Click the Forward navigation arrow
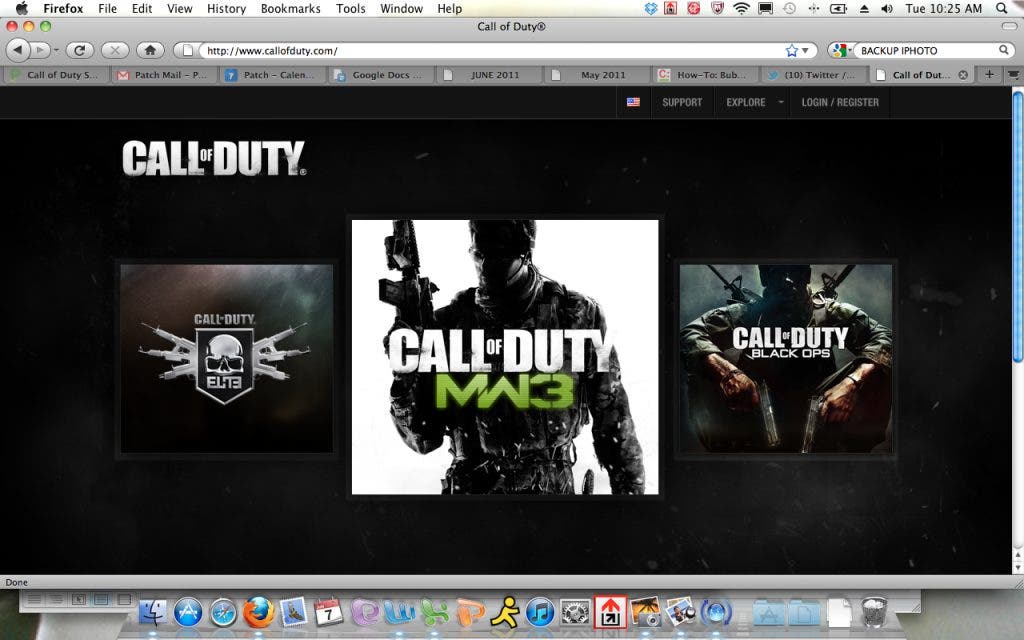1024x640 pixels. click(x=39, y=50)
